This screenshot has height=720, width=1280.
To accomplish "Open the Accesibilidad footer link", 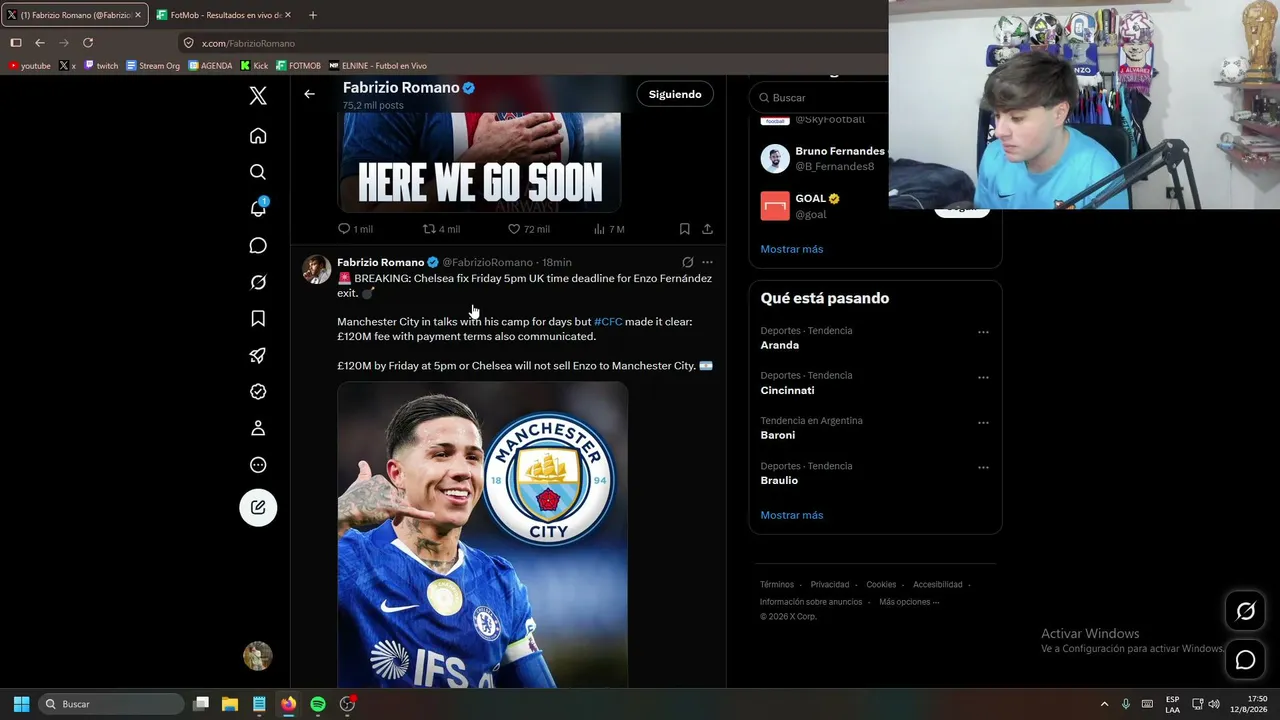I will (x=938, y=585).
